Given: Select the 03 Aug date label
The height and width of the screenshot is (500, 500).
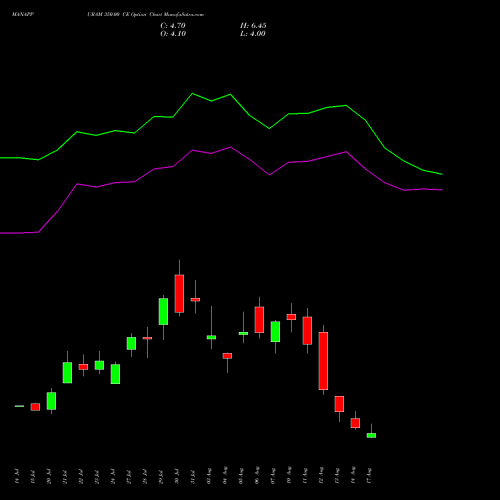Looking at the screenshot, I should (x=209, y=475).
